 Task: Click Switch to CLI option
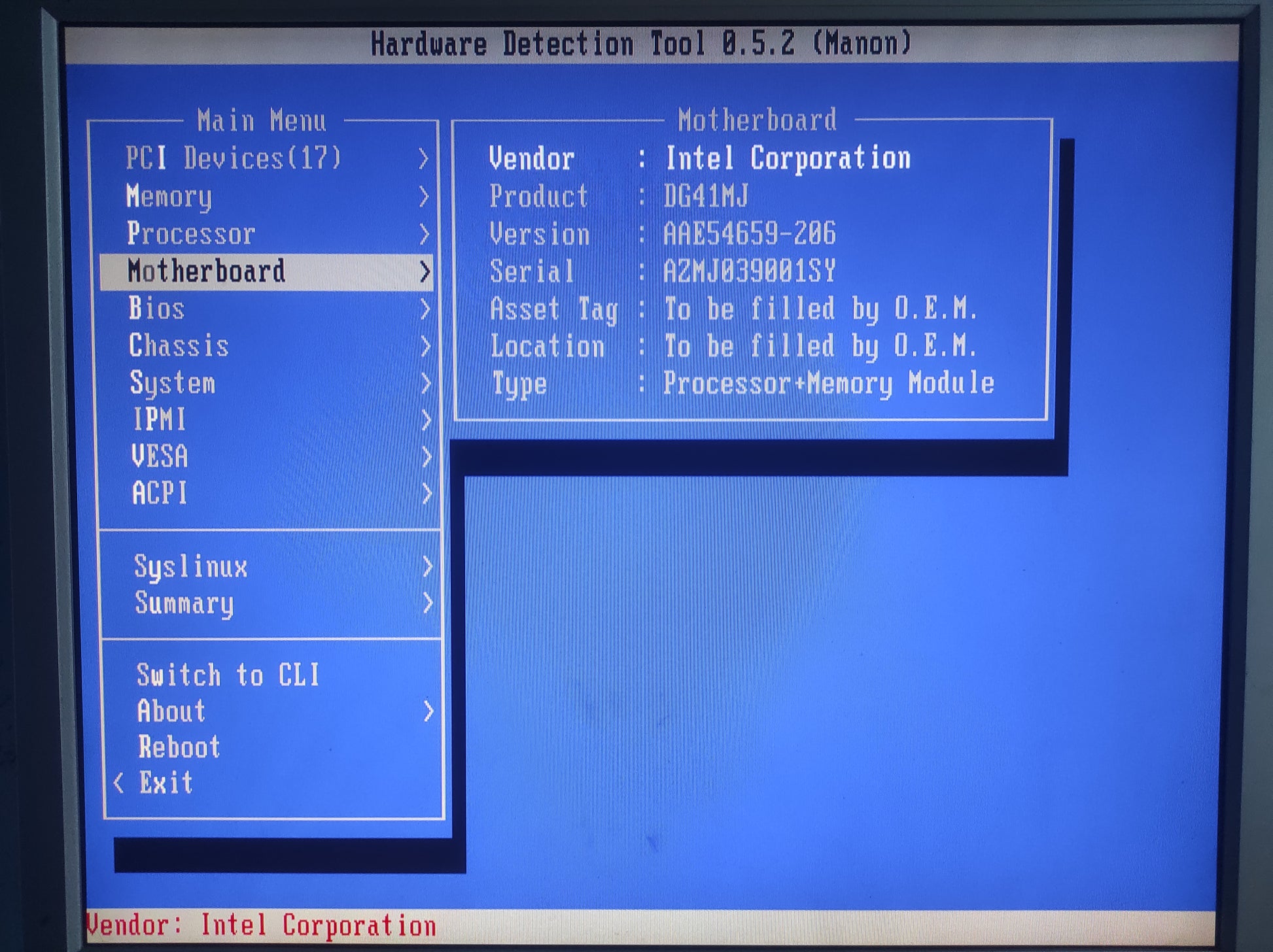[x=228, y=675]
